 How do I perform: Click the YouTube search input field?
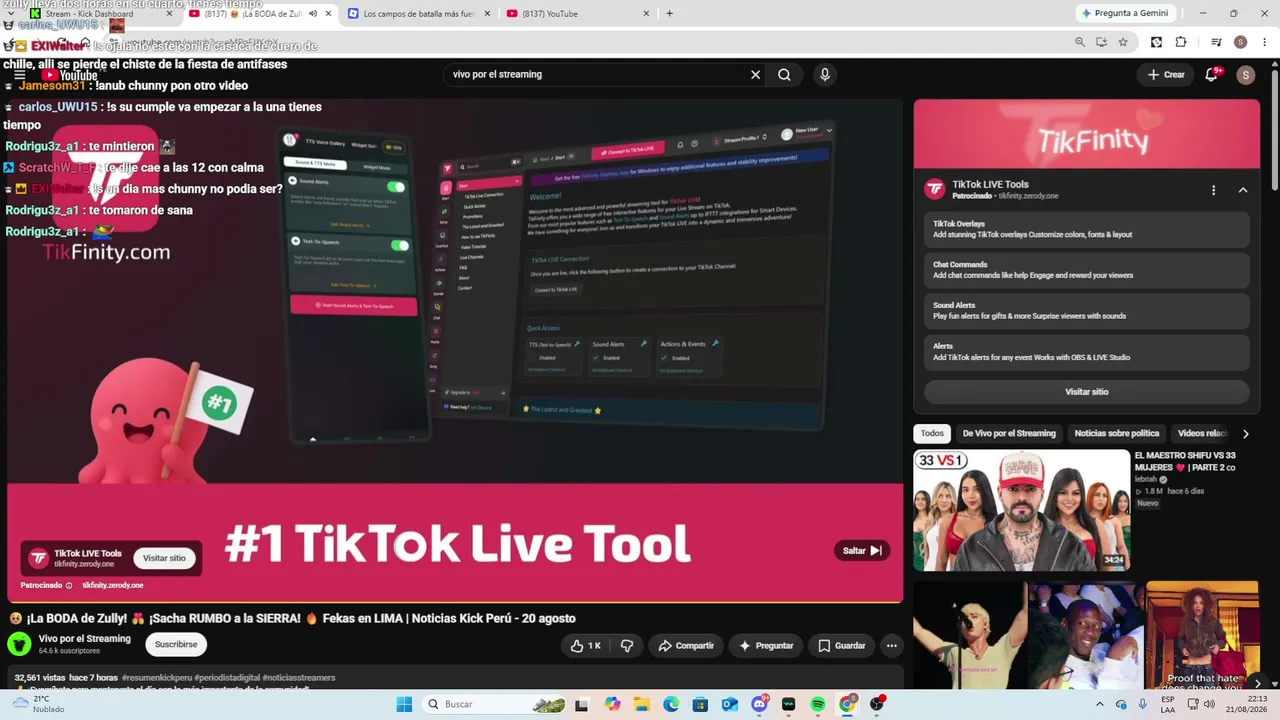pos(597,74)
